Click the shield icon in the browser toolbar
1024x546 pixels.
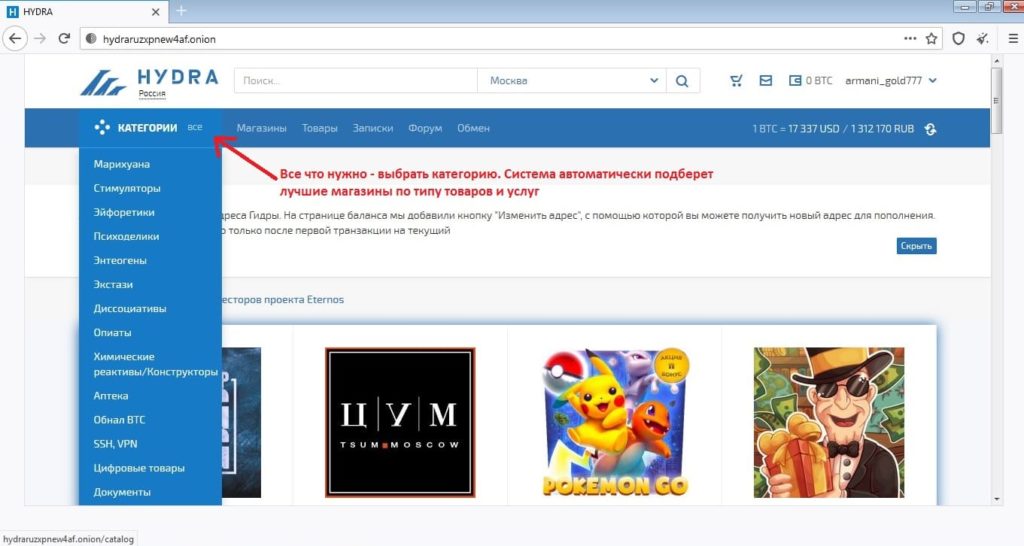point(958,39)
